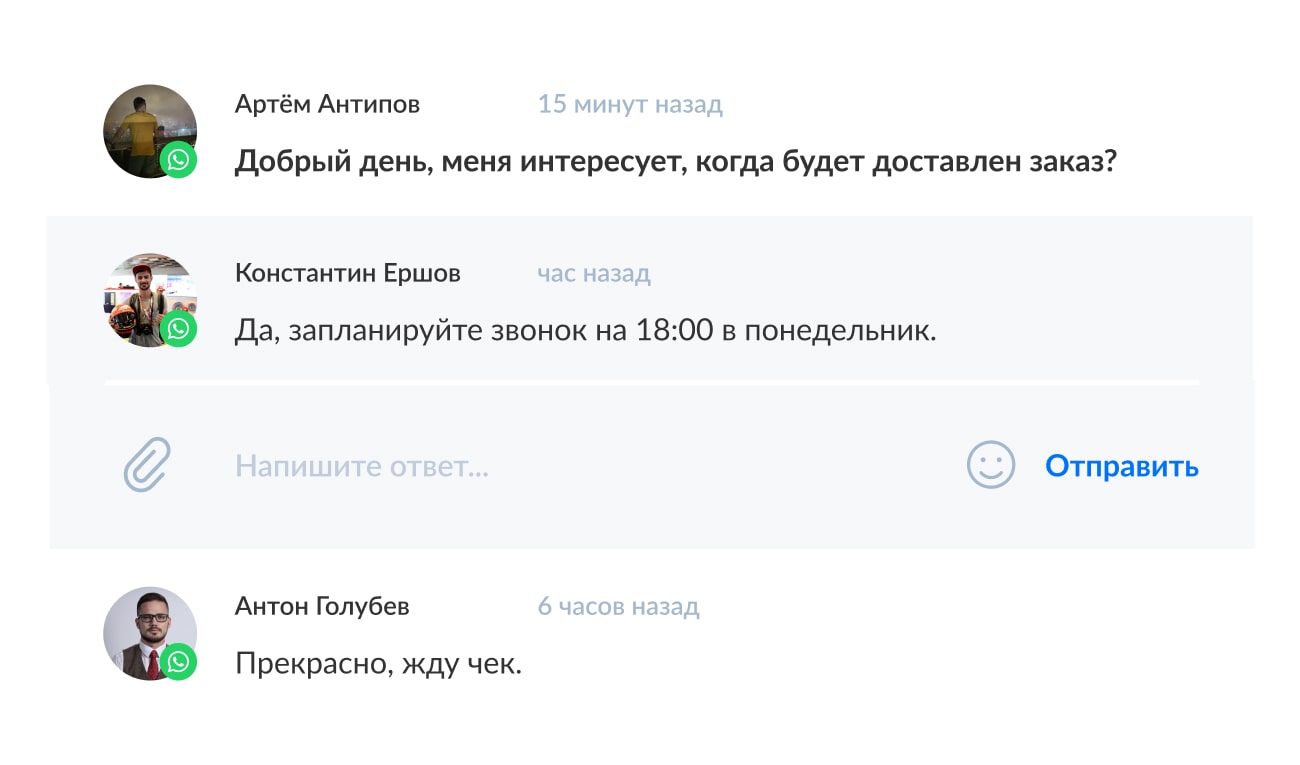Open the message about order delivery
The width and height of the screenshot is (1300, 765).
675,161
